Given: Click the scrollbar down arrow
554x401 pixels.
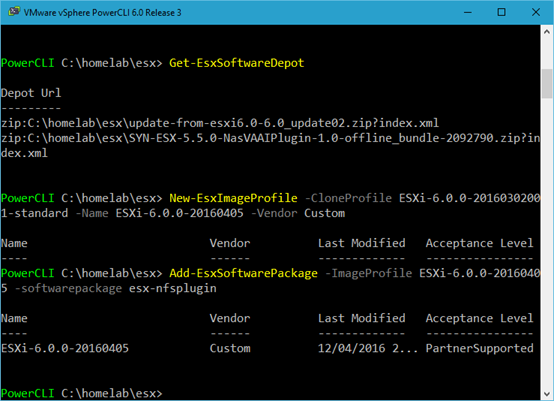Looking at the screenshot, I should click(x=547, y=393).
